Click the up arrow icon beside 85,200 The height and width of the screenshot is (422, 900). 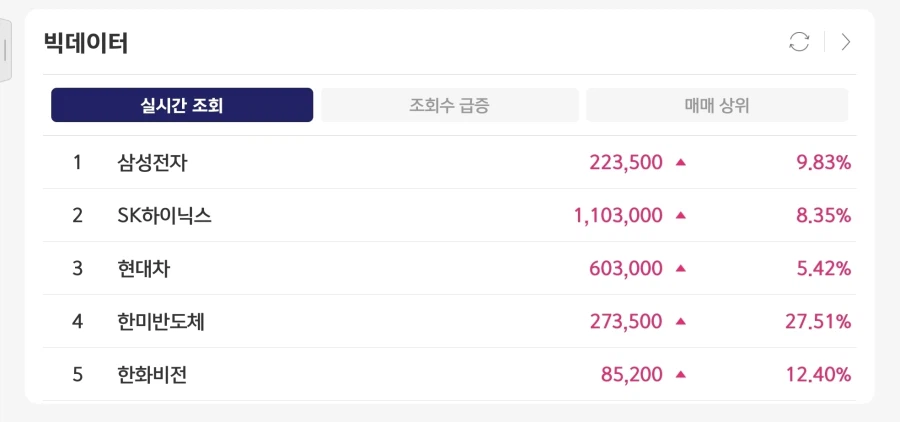[x=681, y=375]
